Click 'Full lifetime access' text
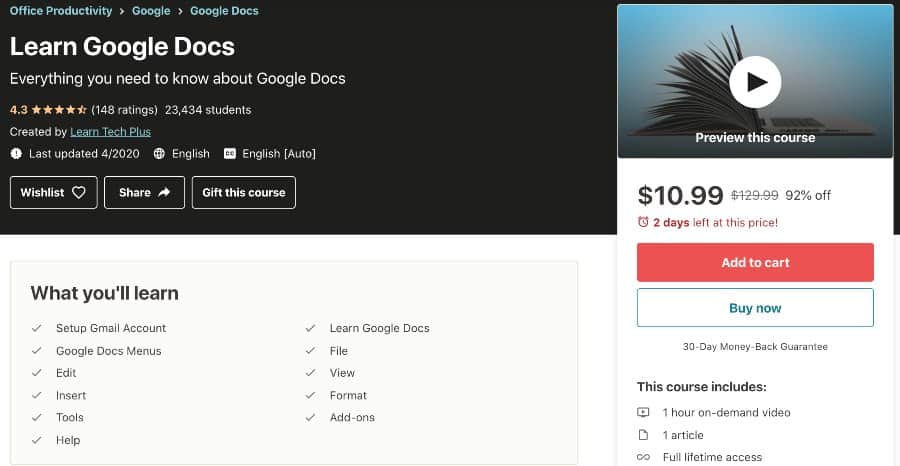 pyautogui.click(x=712, y=457)
